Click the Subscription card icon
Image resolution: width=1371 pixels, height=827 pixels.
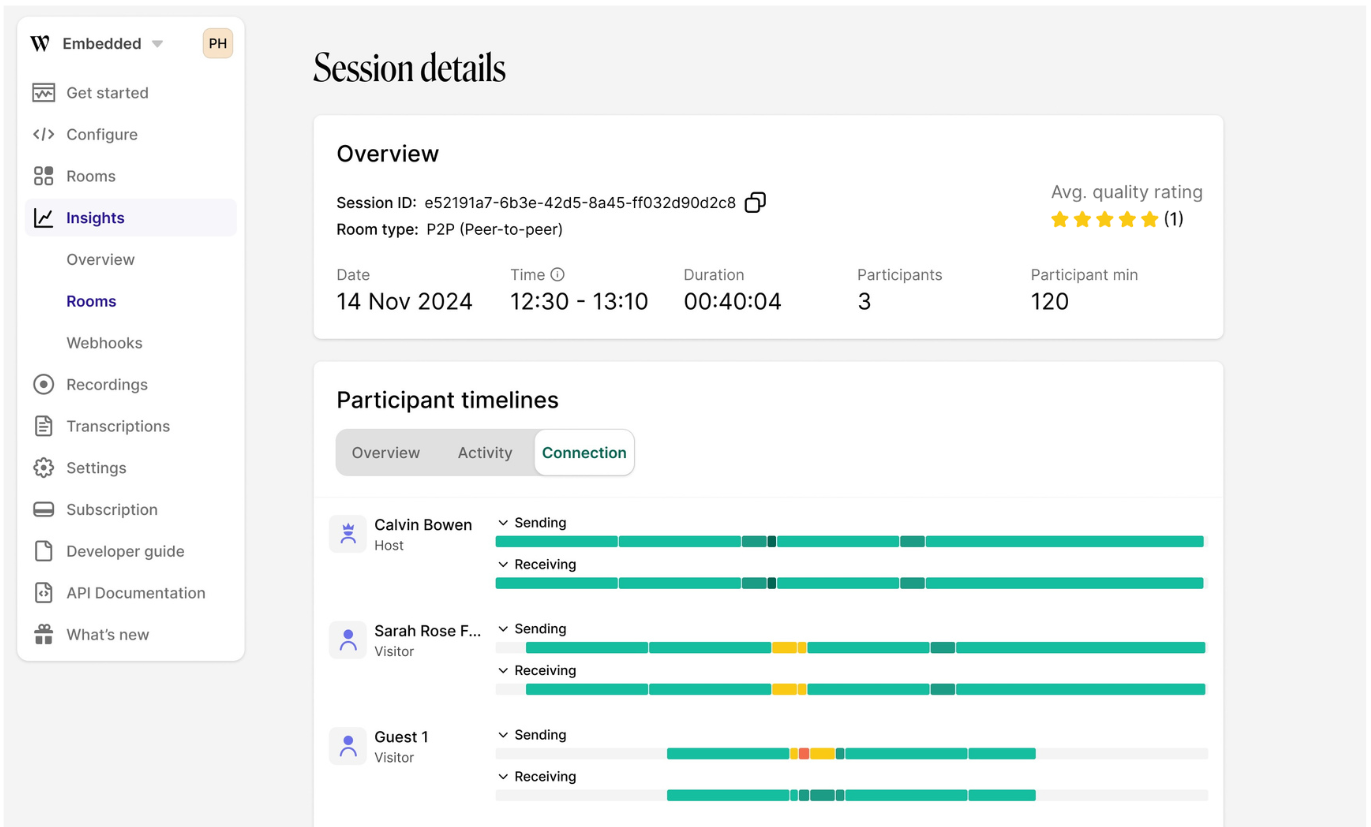click(43, 509)
